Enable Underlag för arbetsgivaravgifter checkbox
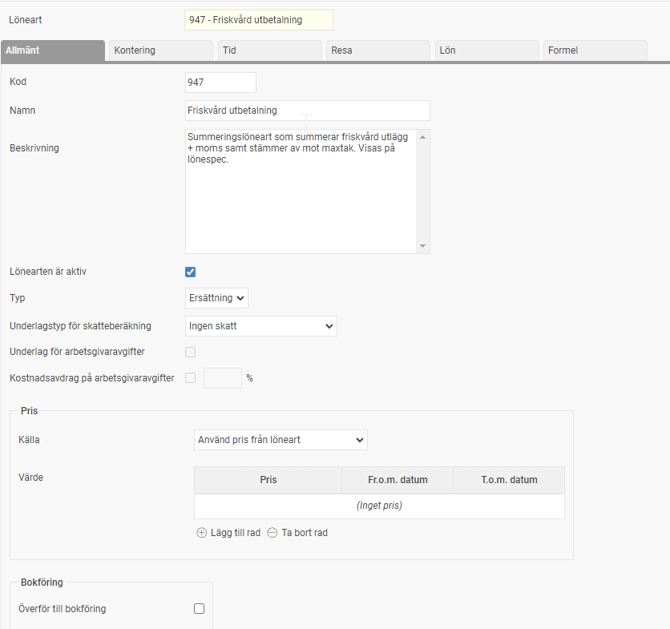 point(191,352)
